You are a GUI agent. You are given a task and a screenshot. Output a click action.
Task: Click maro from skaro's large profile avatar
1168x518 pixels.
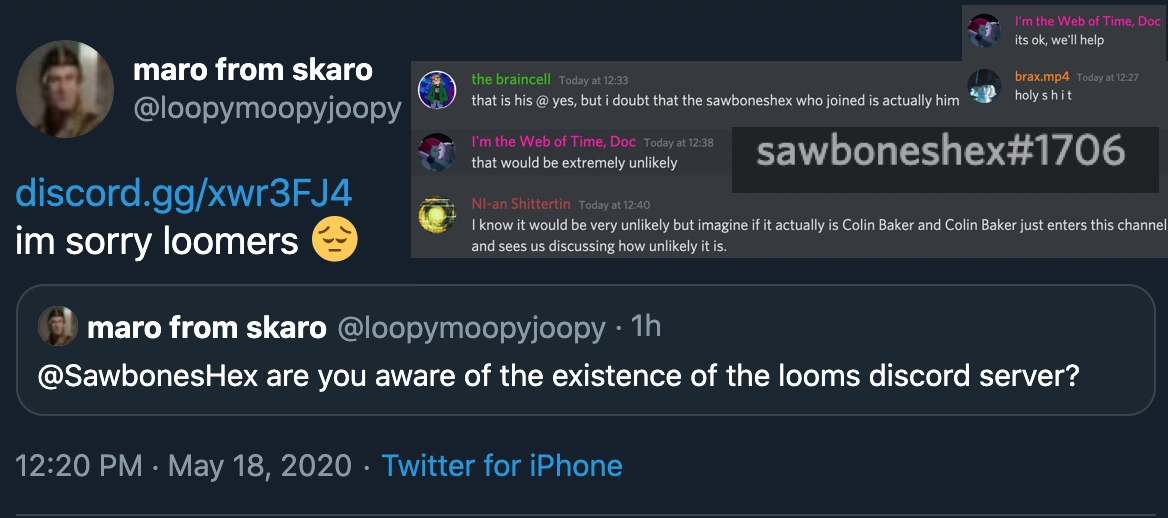(65, 90)
